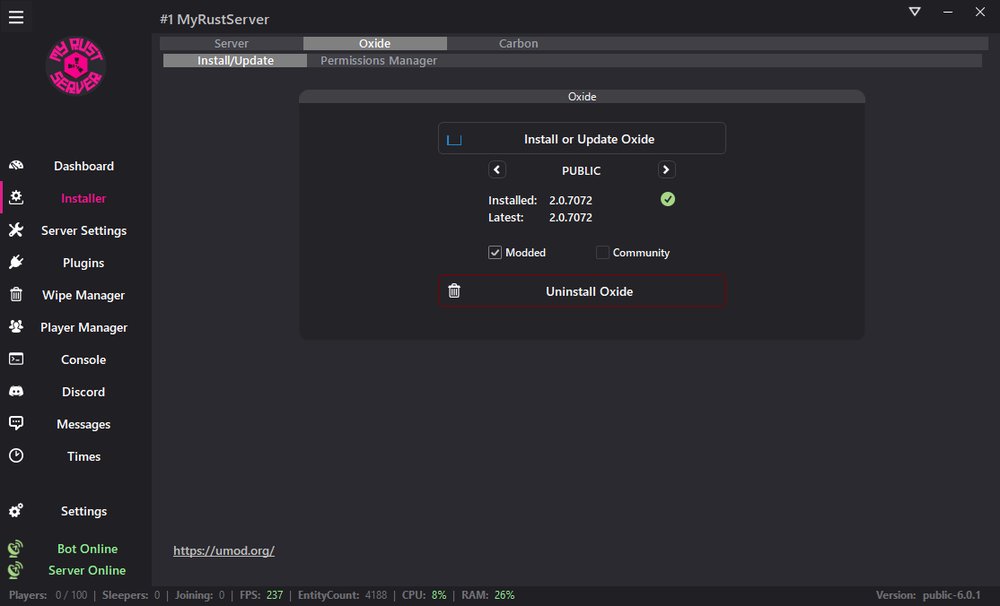
Task: Click Latest version 2.0.7072 value
Action: pyautogui.click(x=571, y=218)
